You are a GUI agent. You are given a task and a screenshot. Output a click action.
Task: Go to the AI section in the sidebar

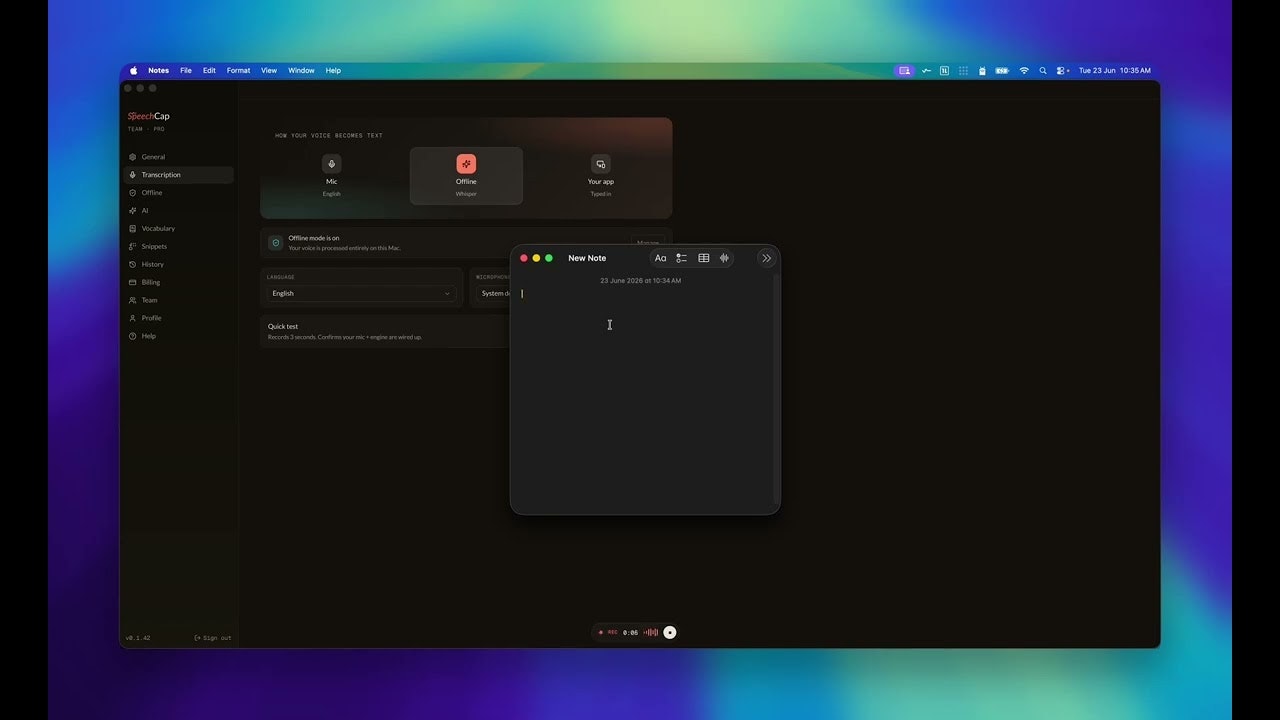(x=178, y=211)
